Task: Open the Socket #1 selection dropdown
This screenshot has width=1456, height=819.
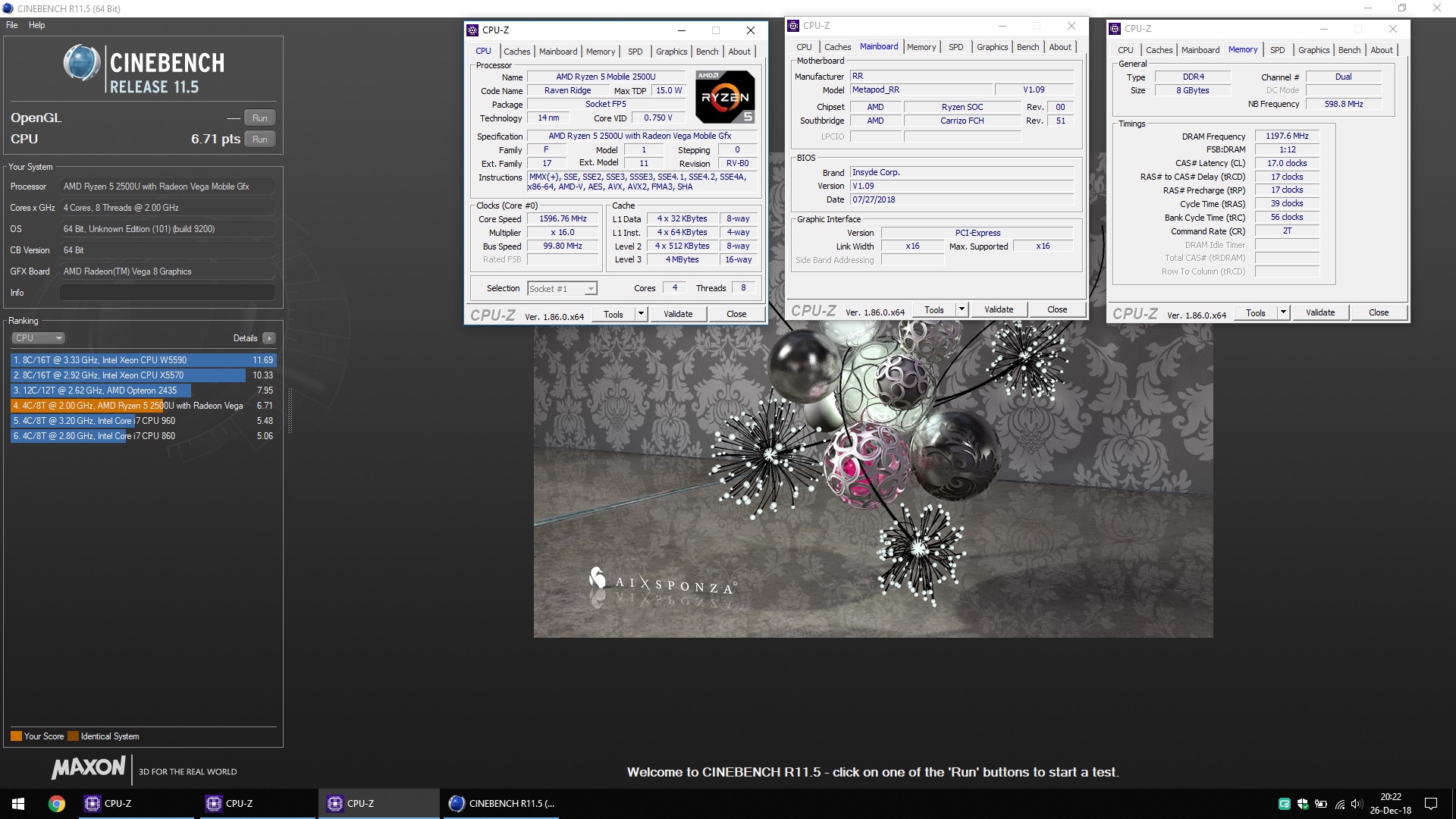Action: (x=562, y=289)
